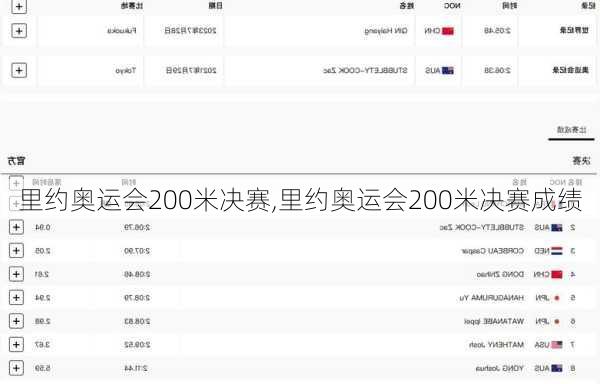The image size is (600, 384).
Task: Click the 官方 status label
Action: click(16, 161)
